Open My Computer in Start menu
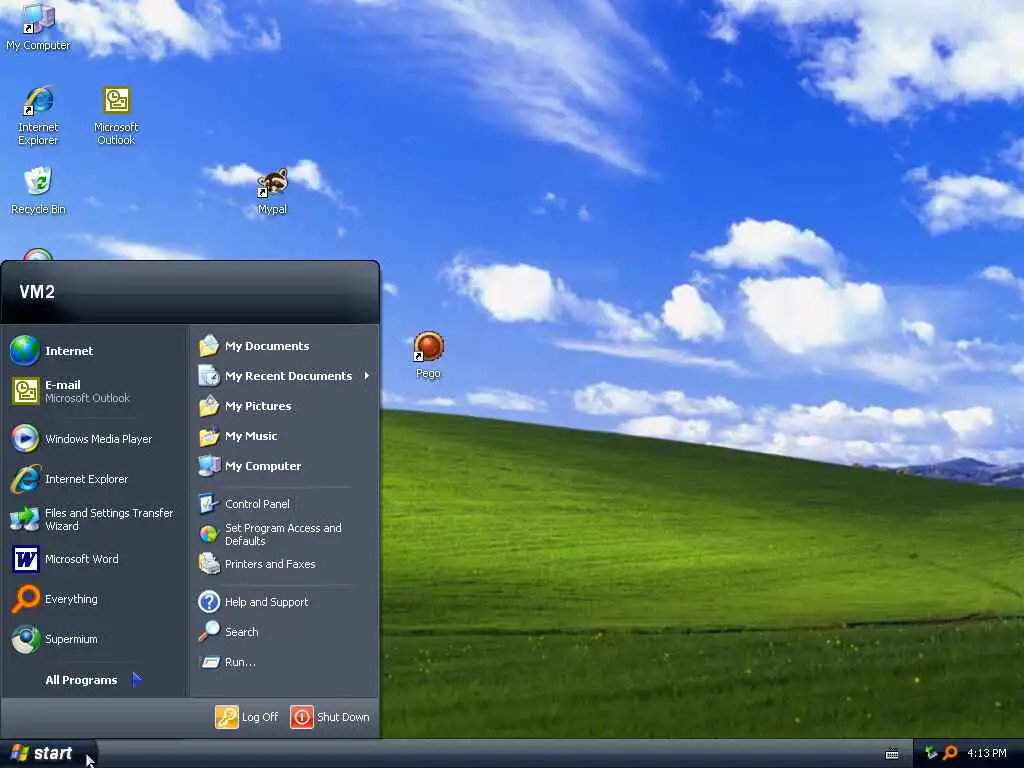The width and height of the screenshot is (1024, 768). click(x=285, y=466)
